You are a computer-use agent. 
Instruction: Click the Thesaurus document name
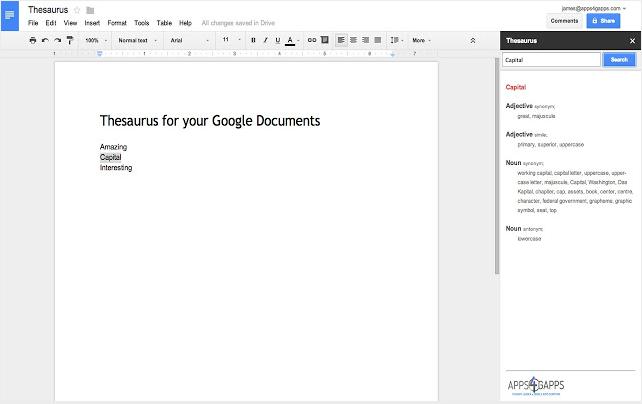[48, 10]
